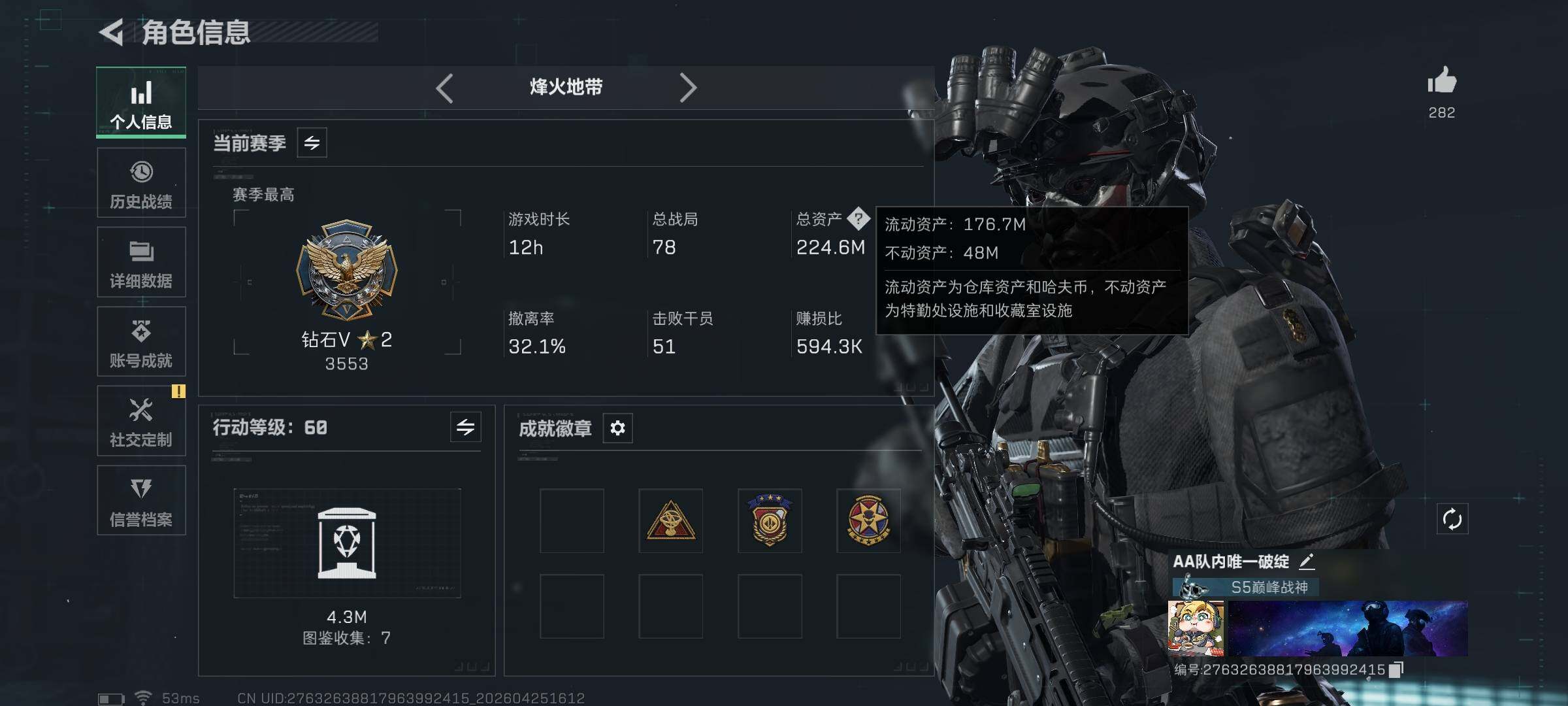Toggle the 行动等级 swap display button
The width and height of the screenshot is (1568, 706).
tap(466, 428)
